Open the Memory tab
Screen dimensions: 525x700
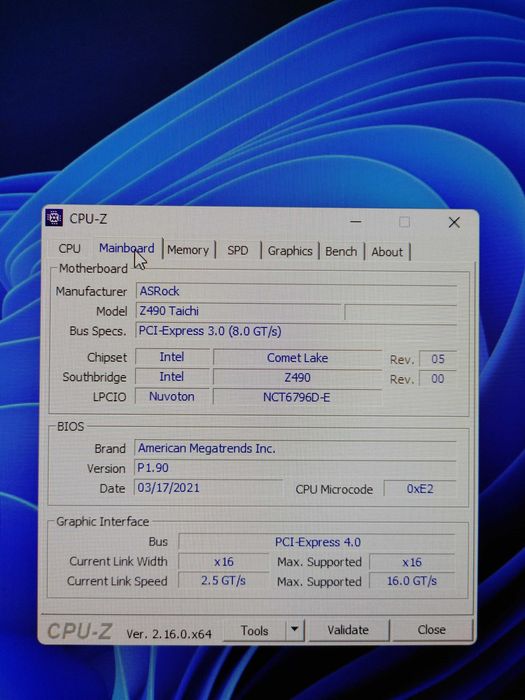click(x=188, y=250)
